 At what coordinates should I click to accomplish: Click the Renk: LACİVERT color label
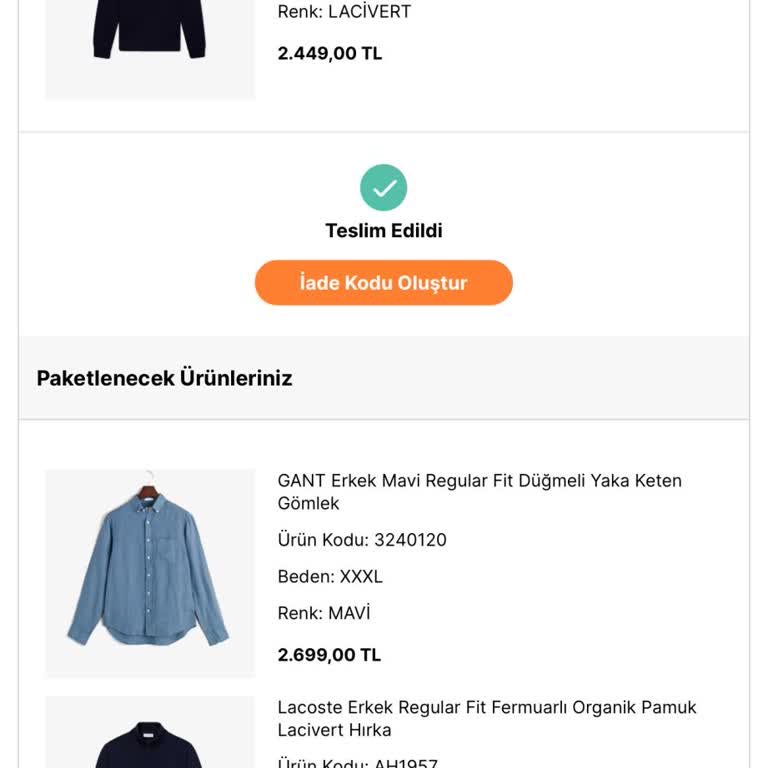[x=344, y=12]
